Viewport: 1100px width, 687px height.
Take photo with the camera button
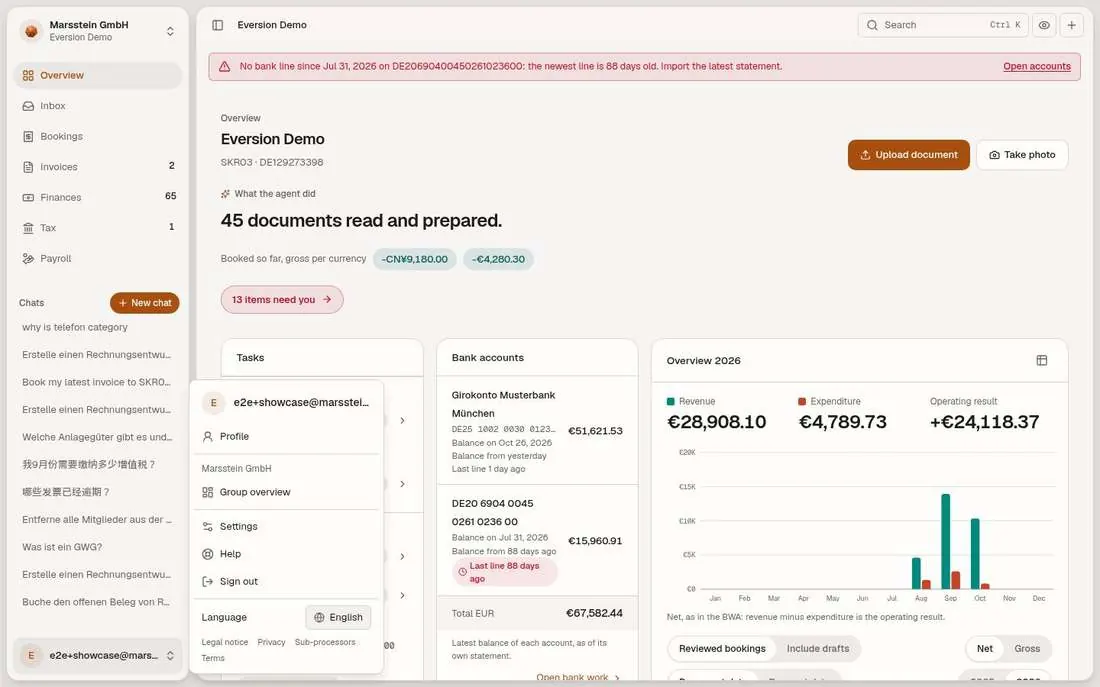click(x=1021, y=155)
